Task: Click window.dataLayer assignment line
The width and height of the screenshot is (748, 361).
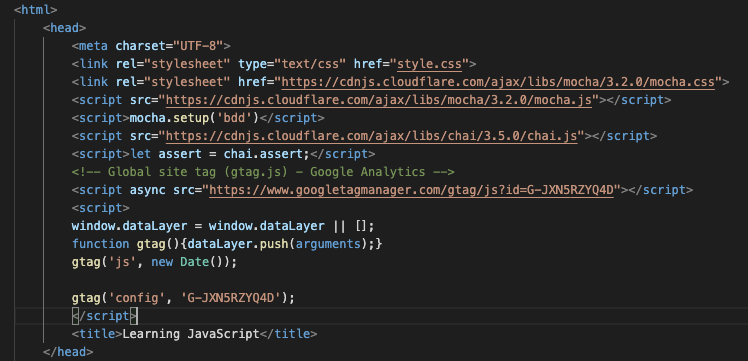Action: tap(223, 226)
